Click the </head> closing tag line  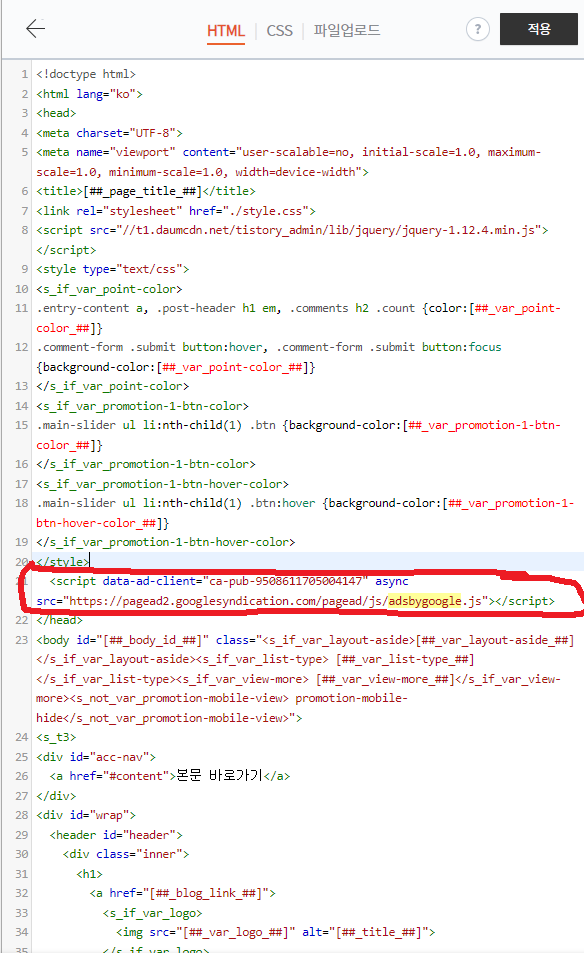point(59,620)
